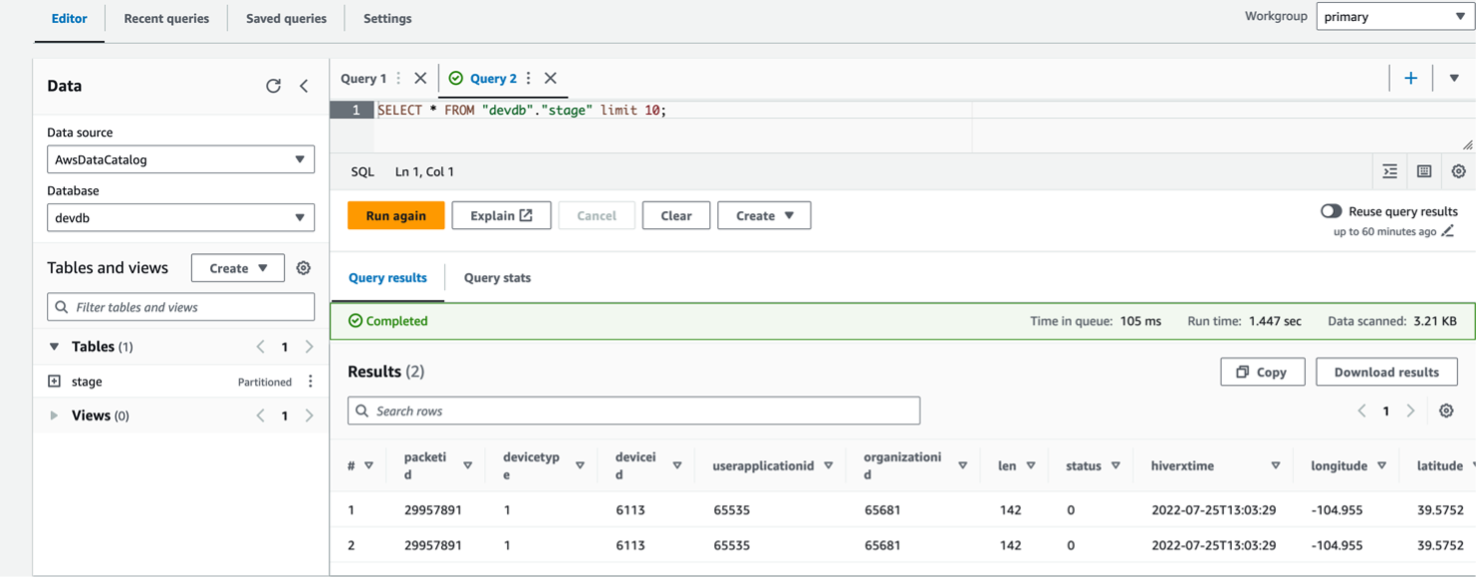Click the Run again button
1478x580 pixels.
point(395,215)
